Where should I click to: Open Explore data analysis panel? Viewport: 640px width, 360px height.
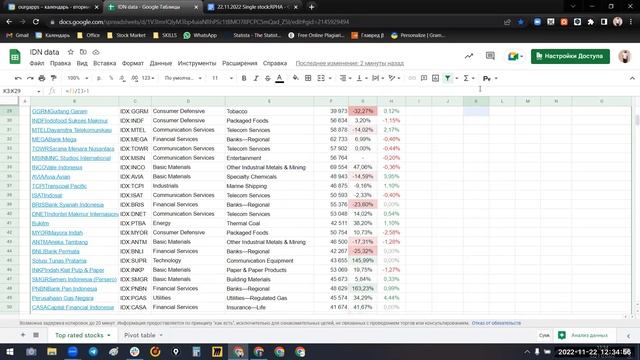click(x=584, y=335)
